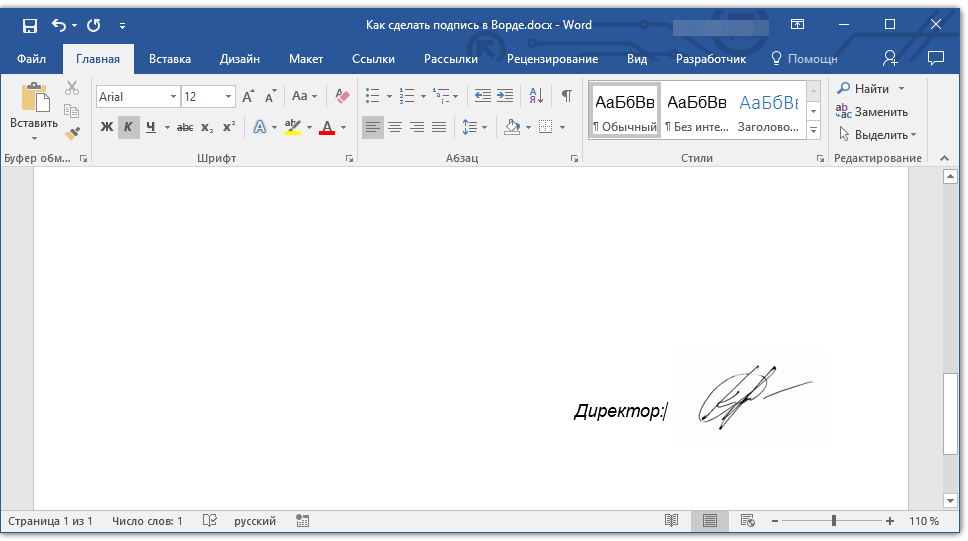The image size is (968, 541).
Task: Click the Заменить button
Action: coord(872,112)
